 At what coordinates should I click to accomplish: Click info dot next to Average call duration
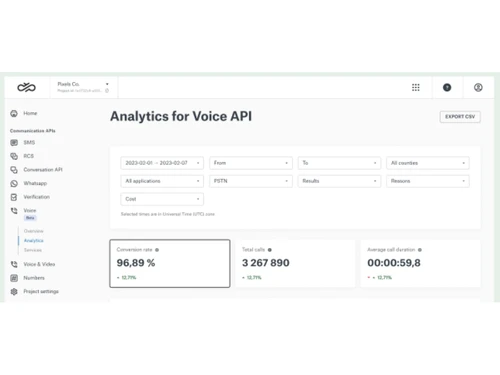click(x=420, y=250)
